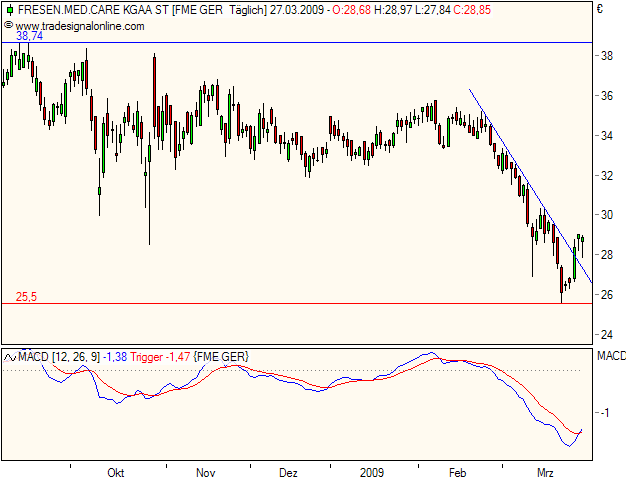Screen dimensions: 640x480
Task: Click the Täglich interval label
Action: pyautogui.click(x=247, y=9)
